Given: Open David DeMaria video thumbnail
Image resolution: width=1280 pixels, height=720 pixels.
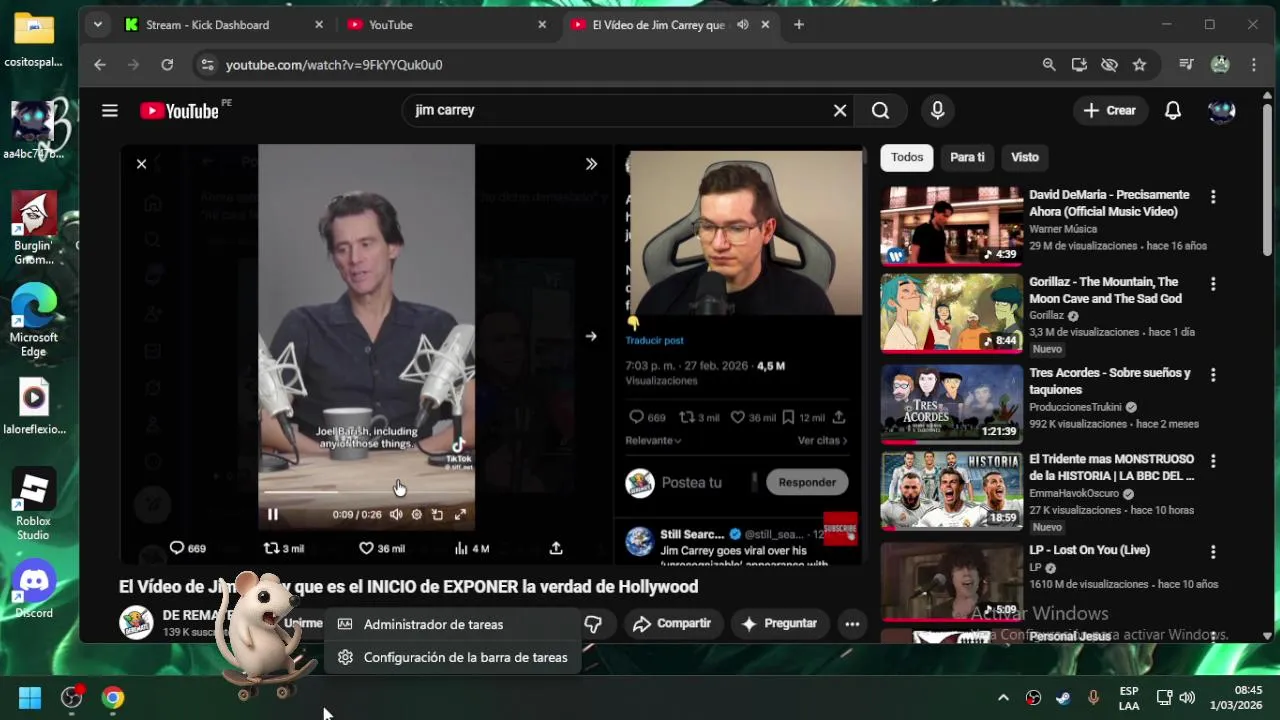Looking at the screenshot, I should (x=951, y=226).
